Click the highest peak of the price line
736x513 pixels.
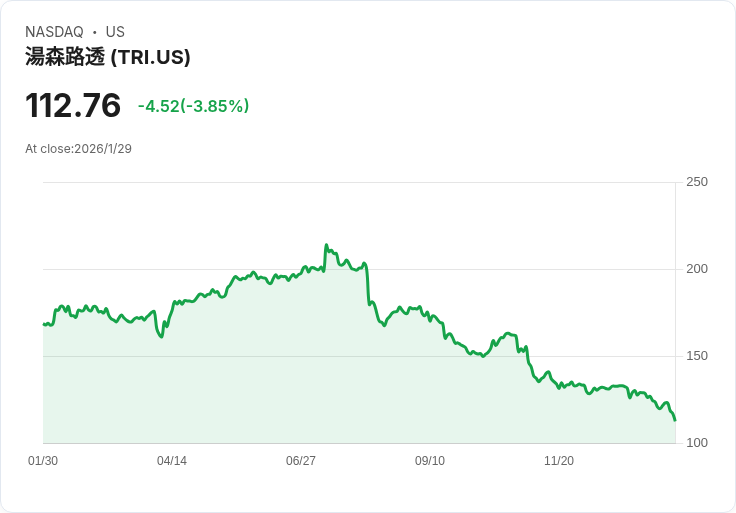tap(326, 245)
